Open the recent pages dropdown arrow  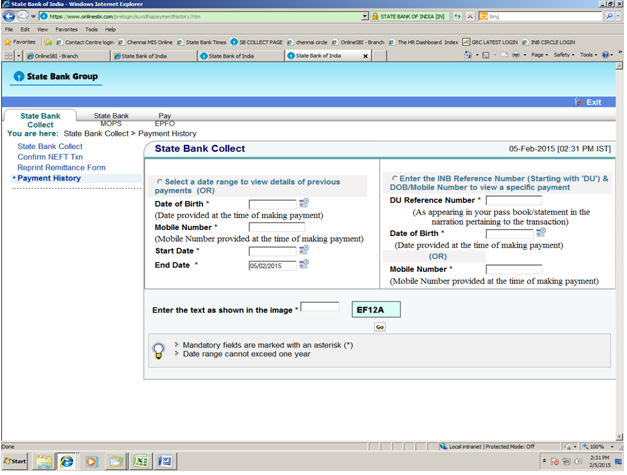coord(33,16)
